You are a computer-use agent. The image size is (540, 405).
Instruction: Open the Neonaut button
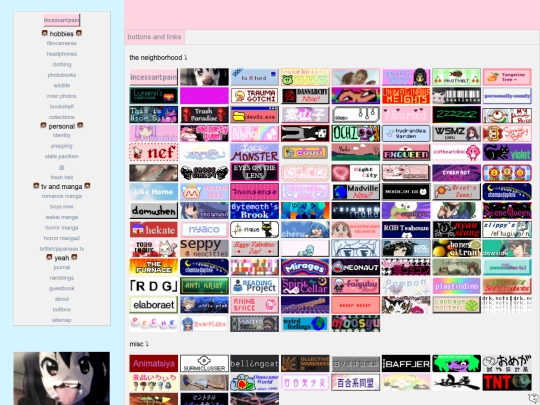tap(356, 267)
